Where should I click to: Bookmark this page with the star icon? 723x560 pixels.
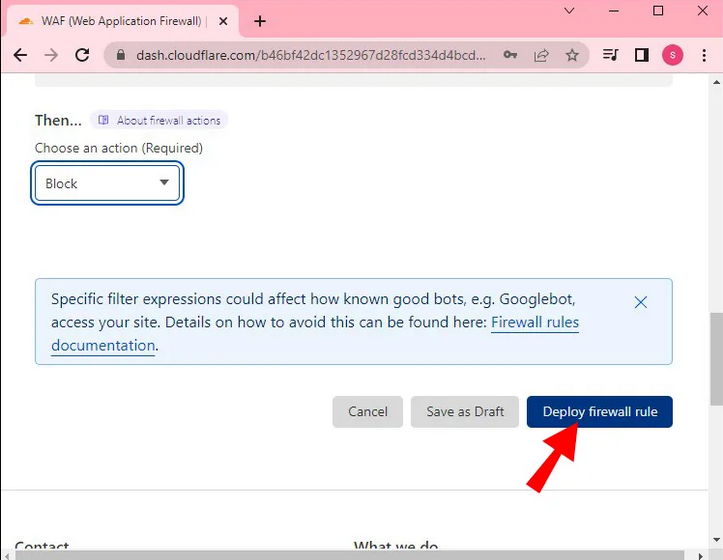572,56
